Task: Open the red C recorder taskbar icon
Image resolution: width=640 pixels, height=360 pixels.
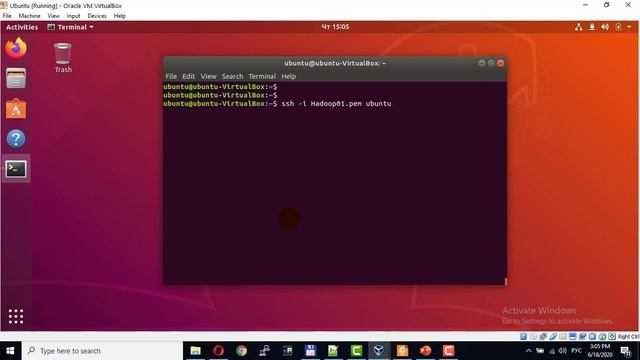Action: tap(448, 351)
